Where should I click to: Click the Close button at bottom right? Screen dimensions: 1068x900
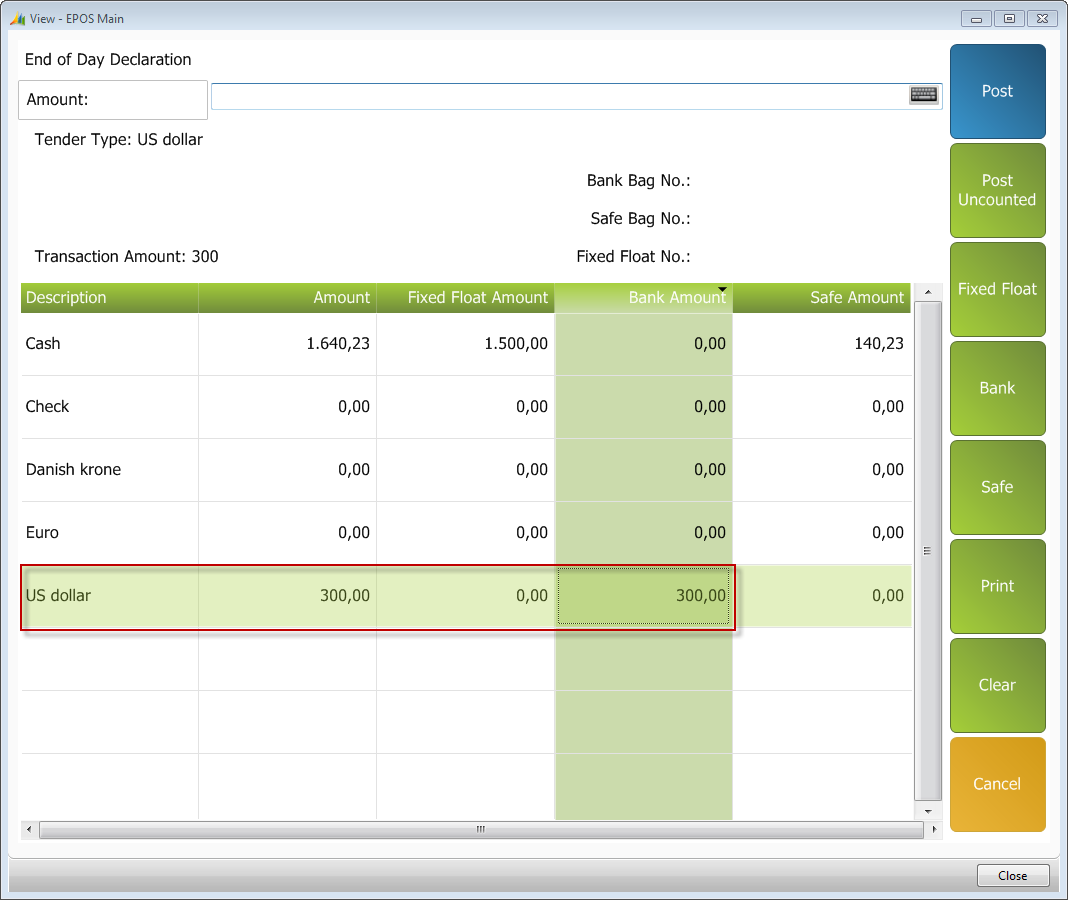click(x=1012, y=876)
